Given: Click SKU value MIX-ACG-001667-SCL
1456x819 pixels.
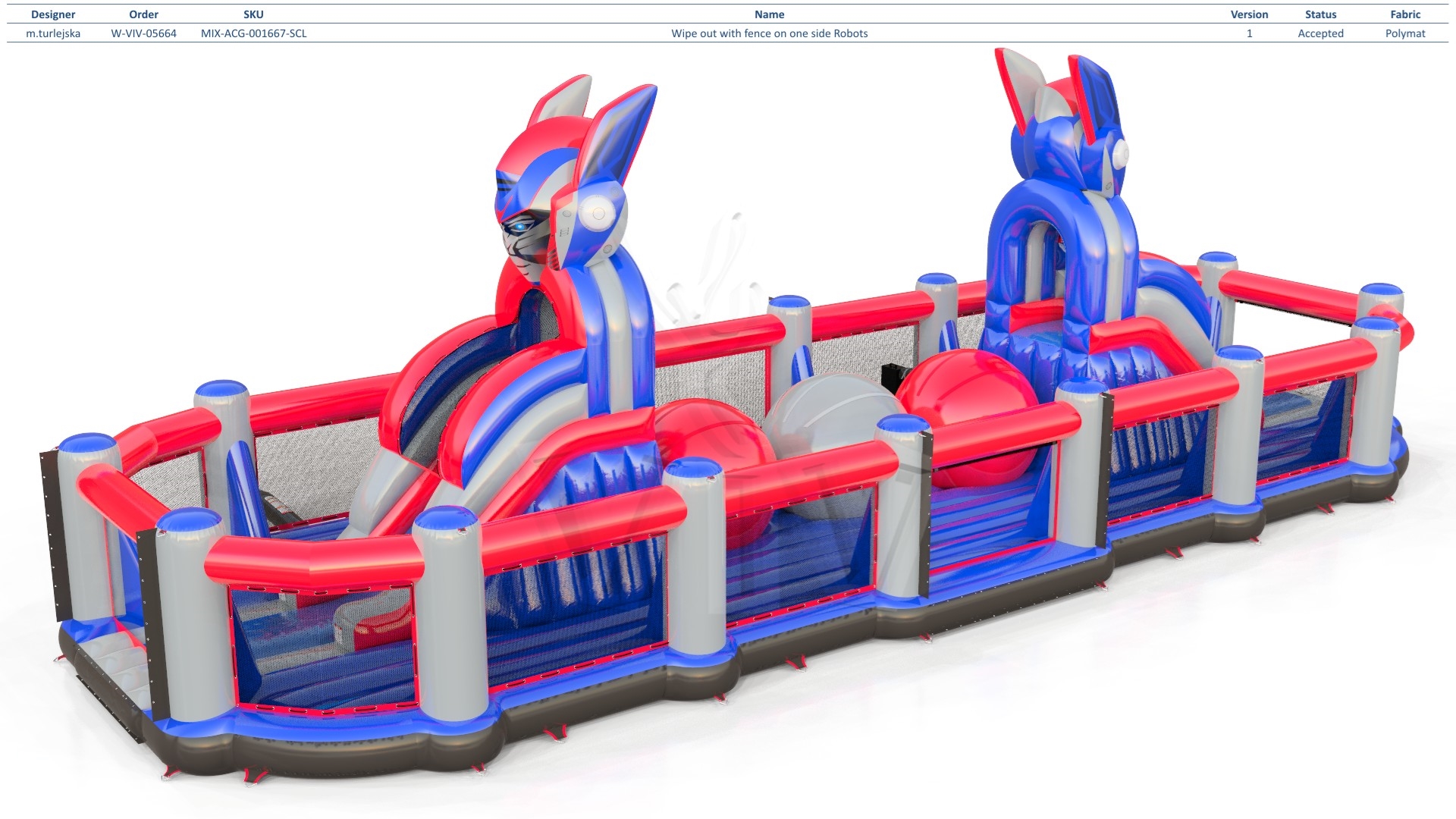Looking at the screenshot, I should [253, 33].
